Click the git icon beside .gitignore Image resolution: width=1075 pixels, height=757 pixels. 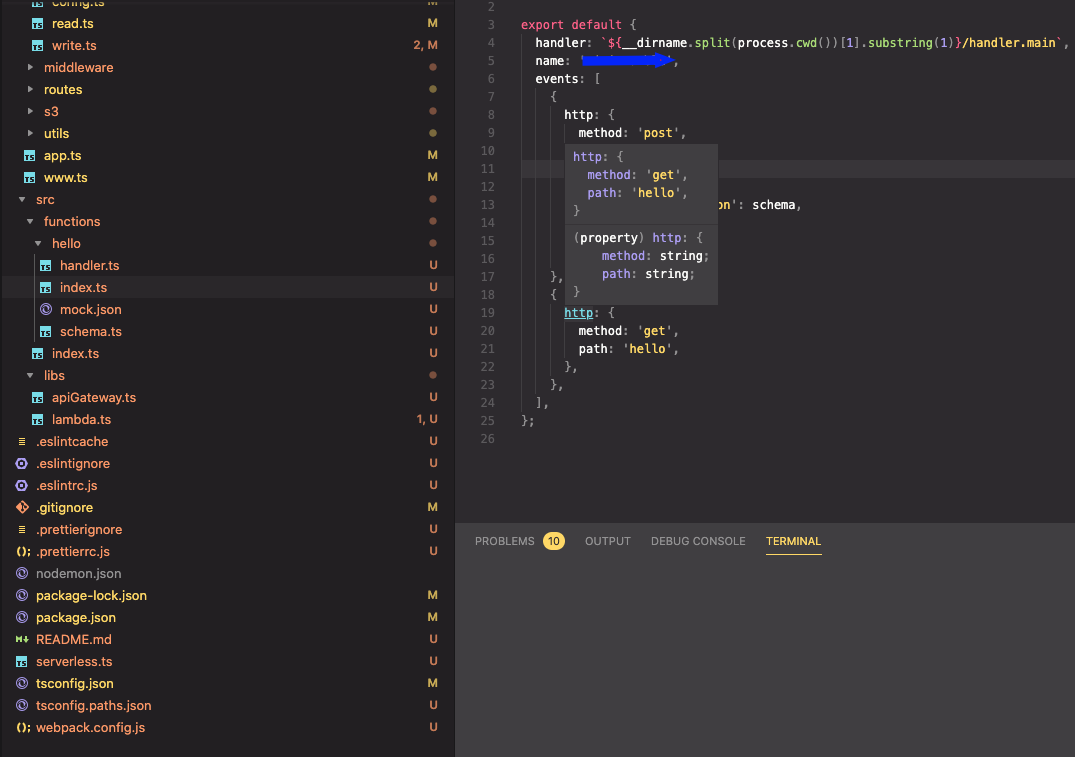click(x=22, y=507)
